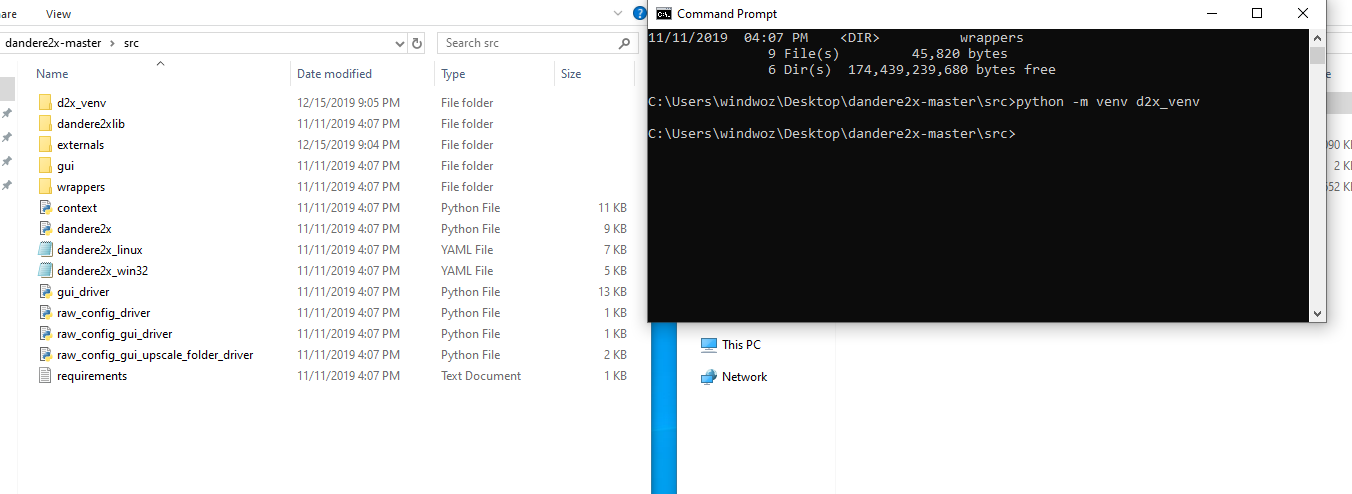Viewport: 1352px width, 494px height.
Task: Select the dandere2x_win32 YAML file icon
Action: (45, 271)
